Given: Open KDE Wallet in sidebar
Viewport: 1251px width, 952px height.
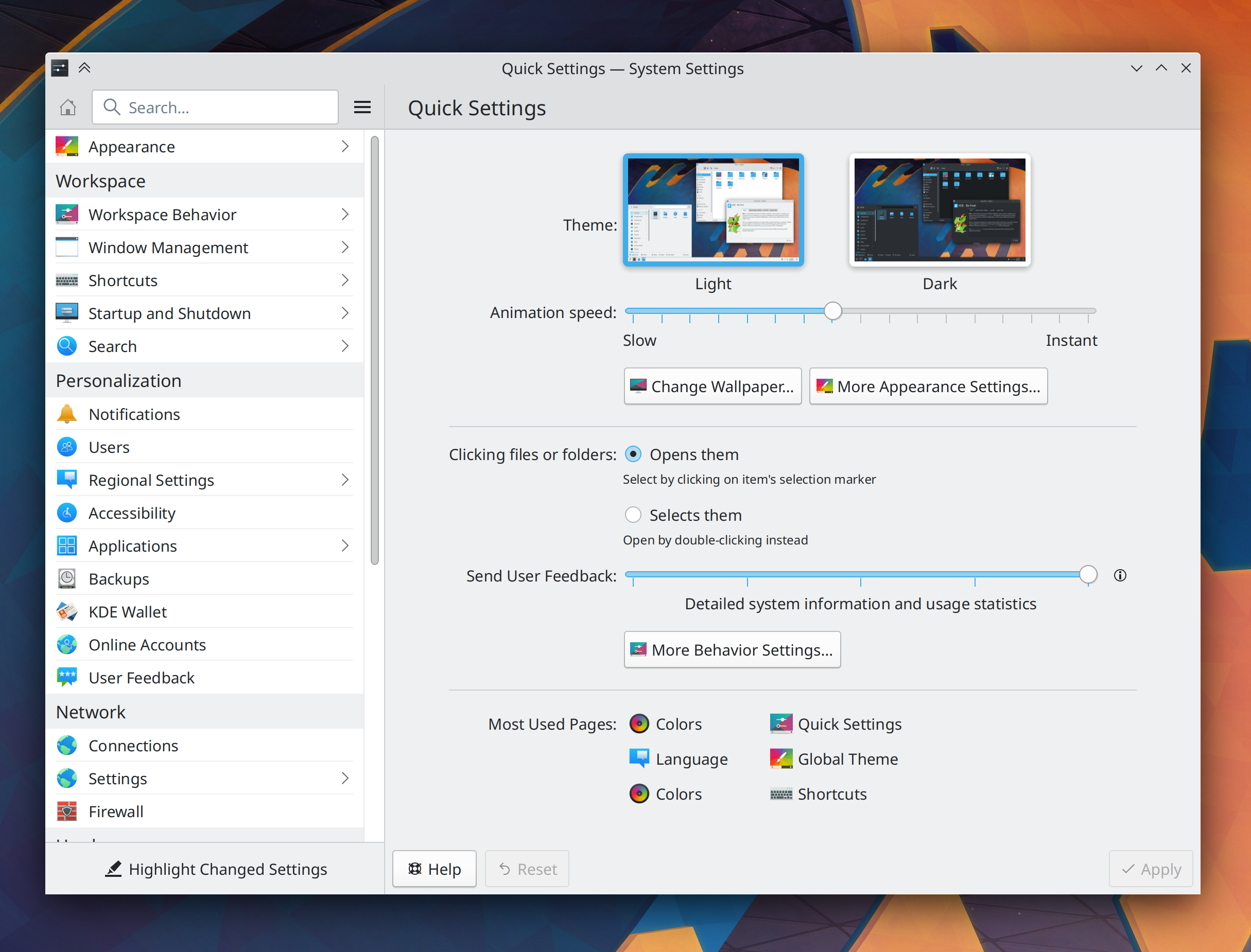Looking at the screenshot, I should 128,612.
